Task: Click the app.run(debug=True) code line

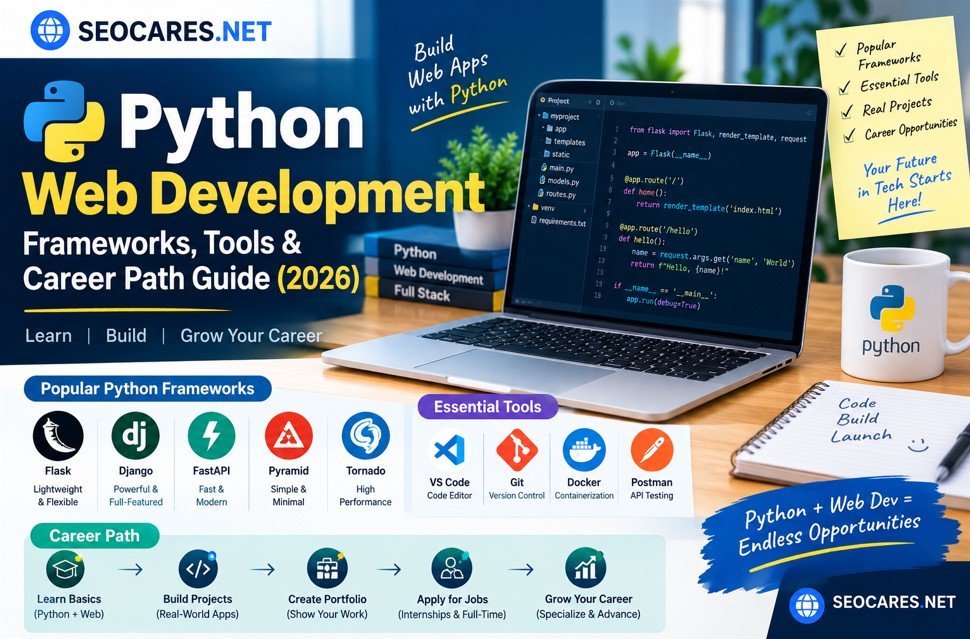Action: (663, 302)
